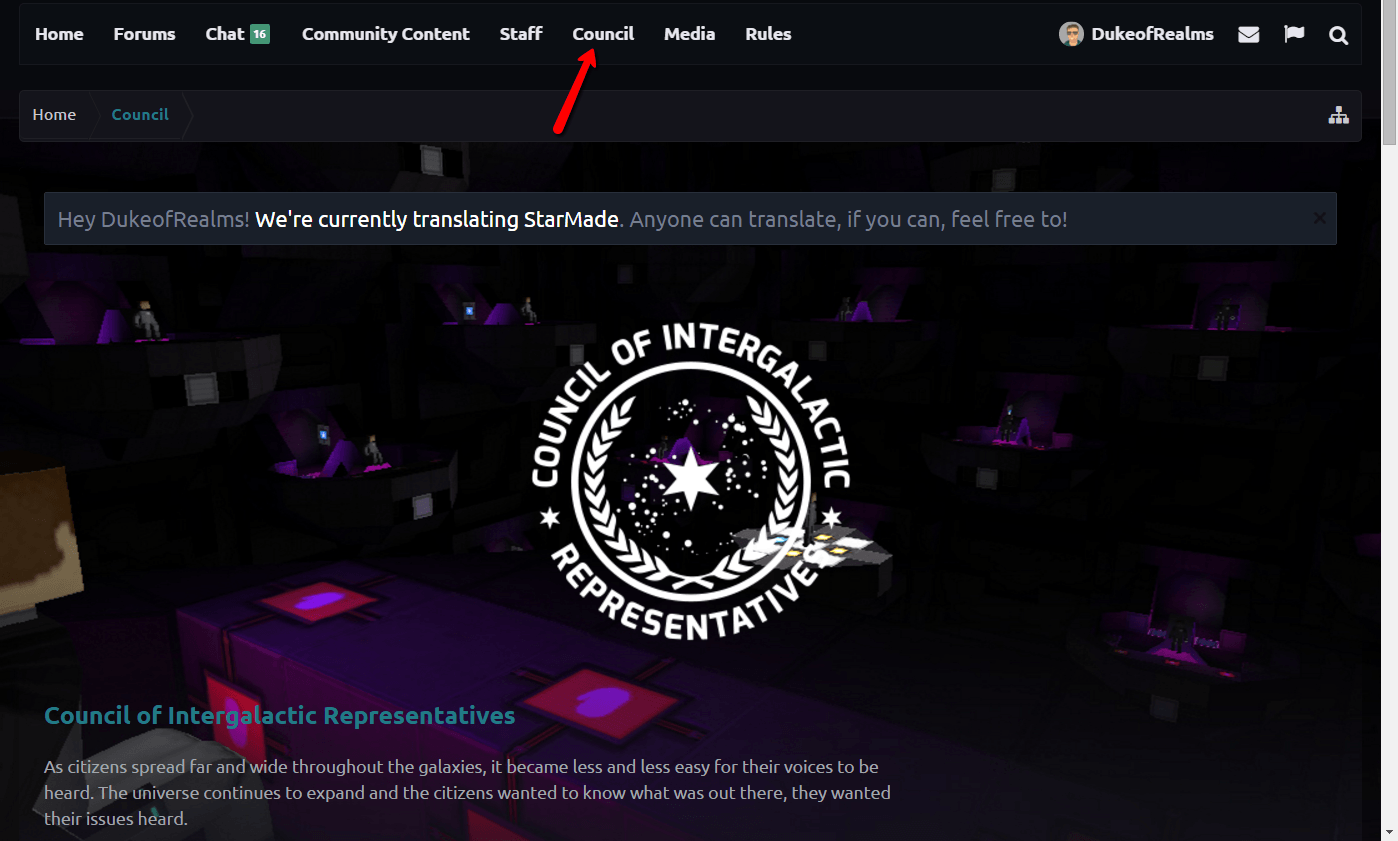Click the Council navigation tab

point(603,34)
